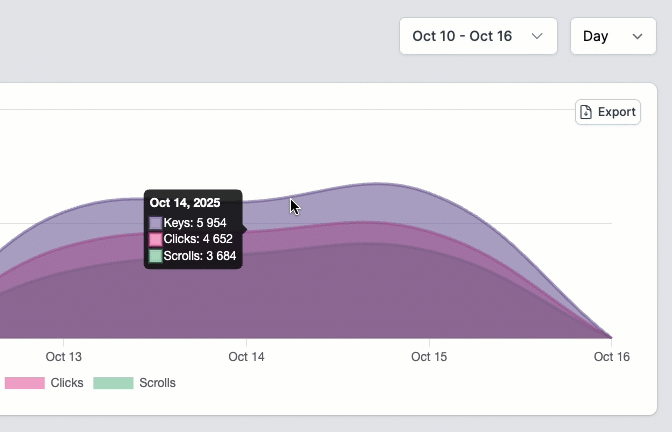Click the purple Keys square in the tooltip
This screenshot has width=672, height=432.
(x=156, y=223)
